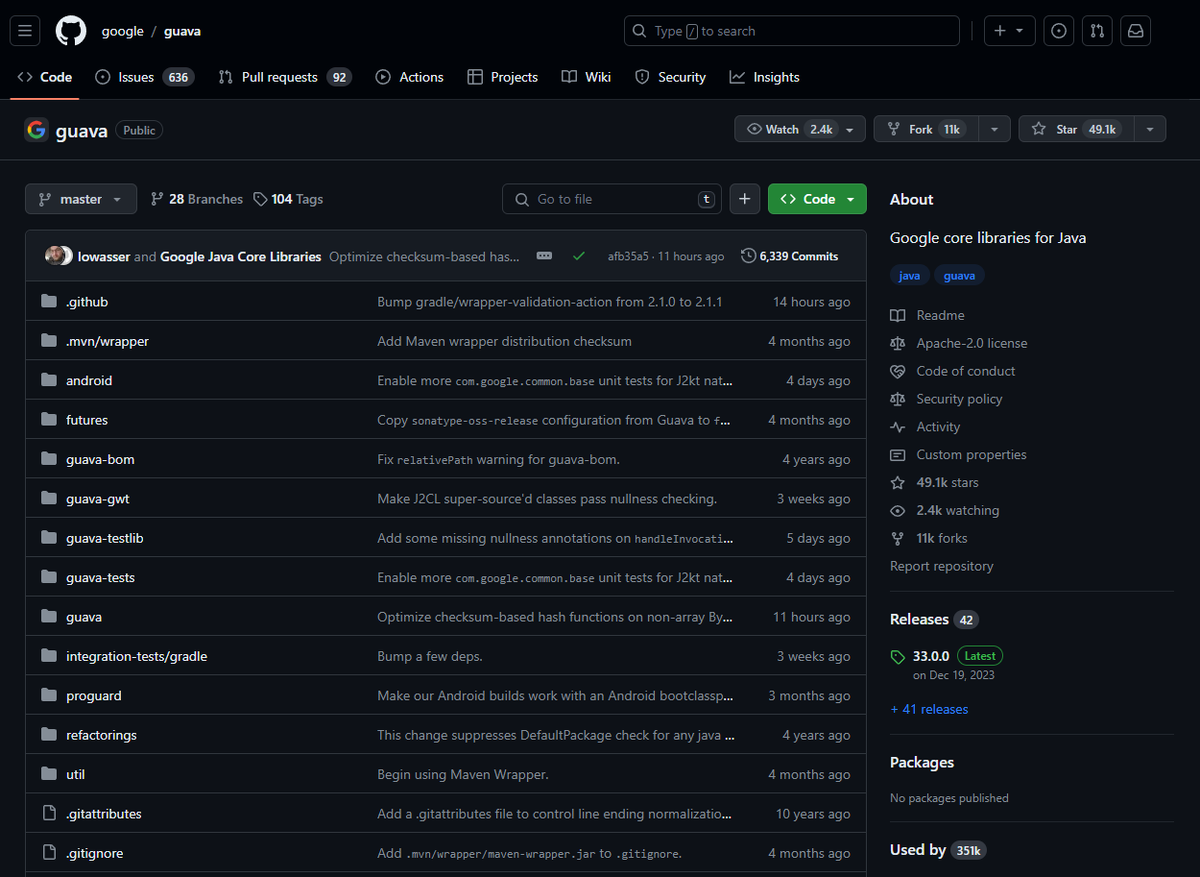Open the hamburger navigation menu
The image size is (1200, 877).
point(25,31)
